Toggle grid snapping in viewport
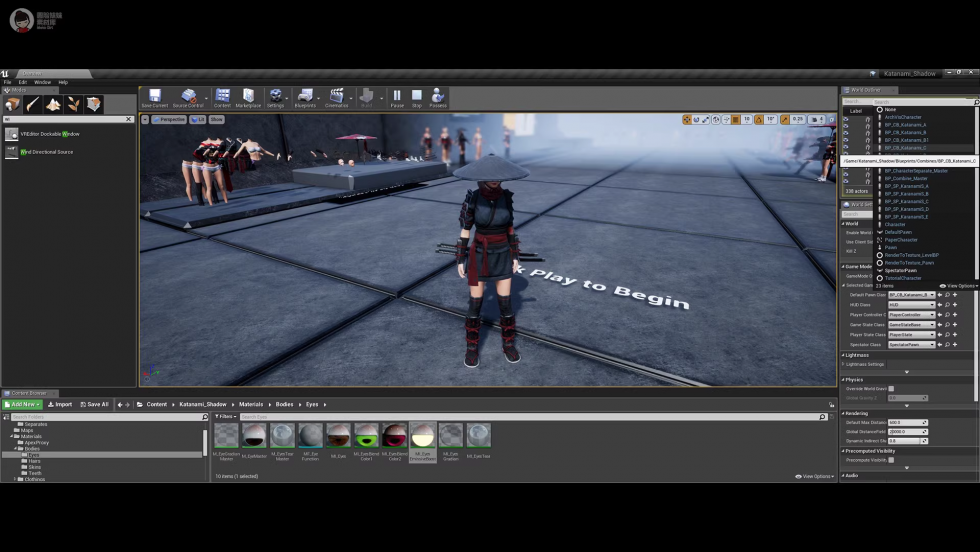Screen dimensions: 980x552 (x=736, y=119)
